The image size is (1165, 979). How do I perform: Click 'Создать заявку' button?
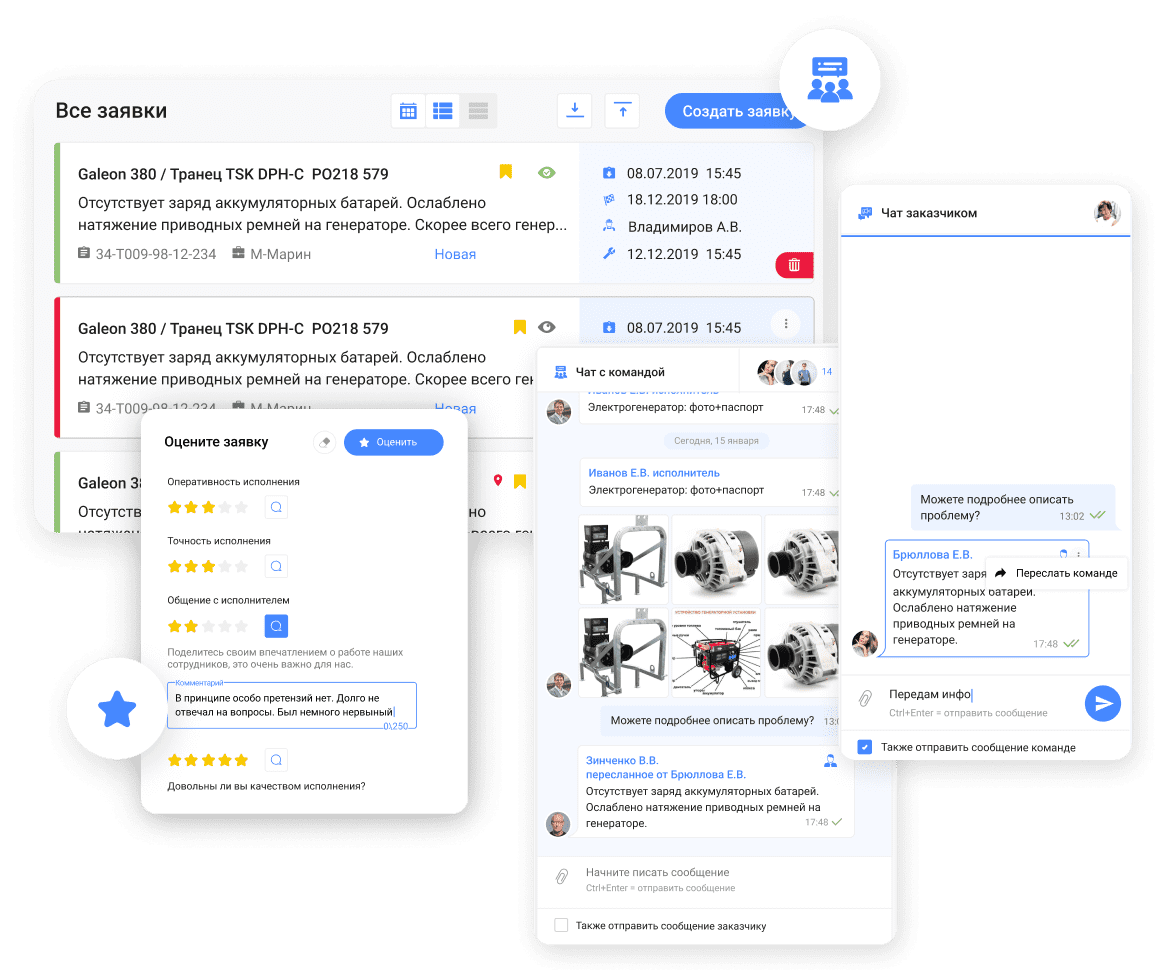735,111
